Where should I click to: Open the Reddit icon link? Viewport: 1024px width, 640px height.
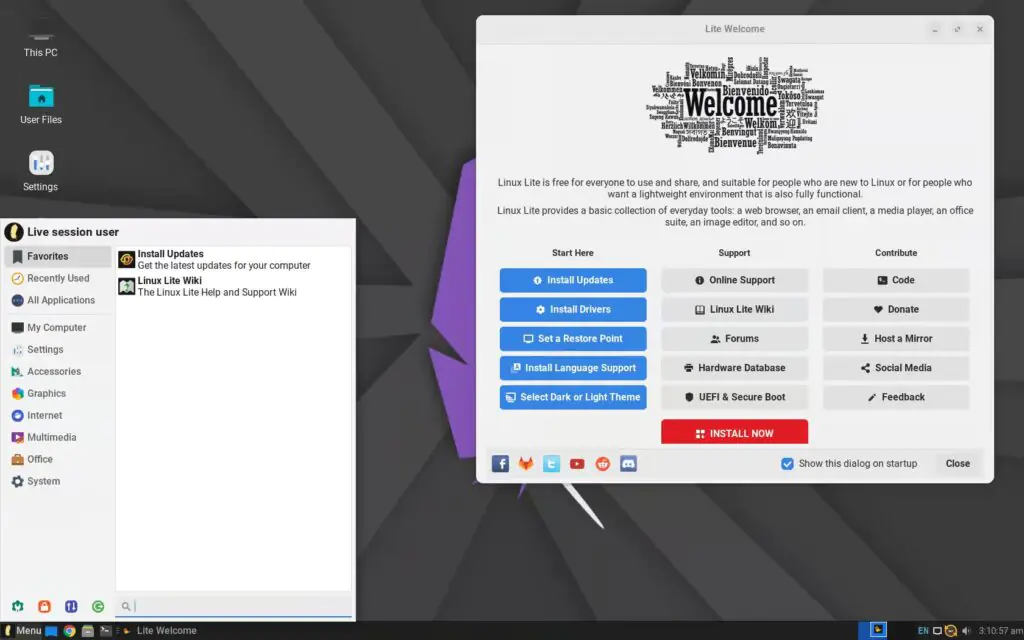point(602,464)
